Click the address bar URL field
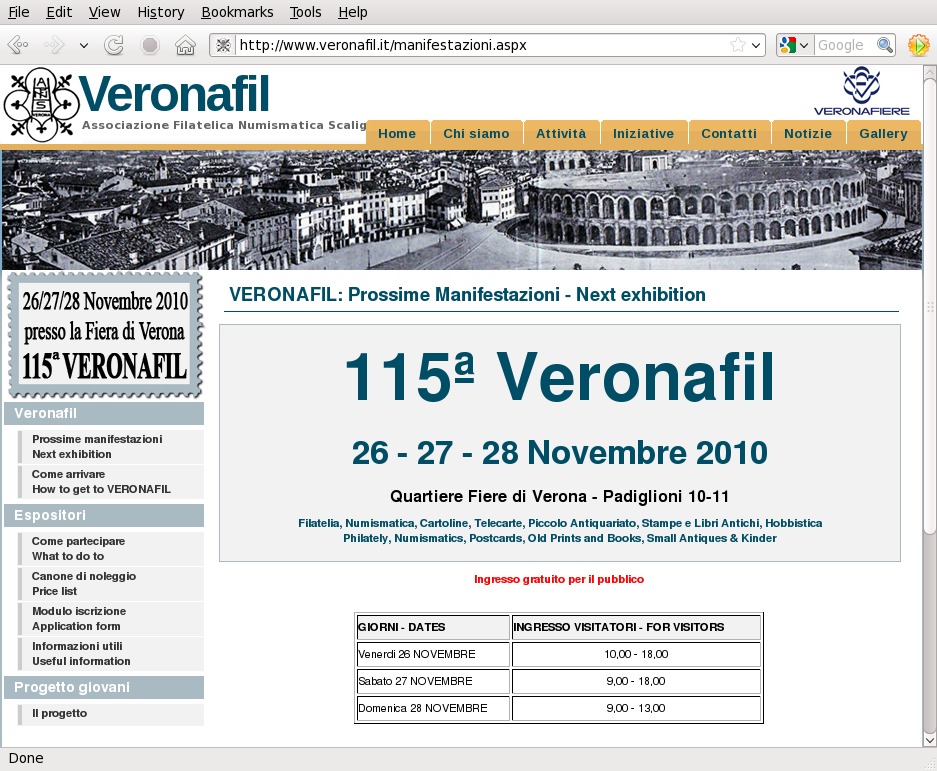937x771 pixels. [x=483, y=45]
